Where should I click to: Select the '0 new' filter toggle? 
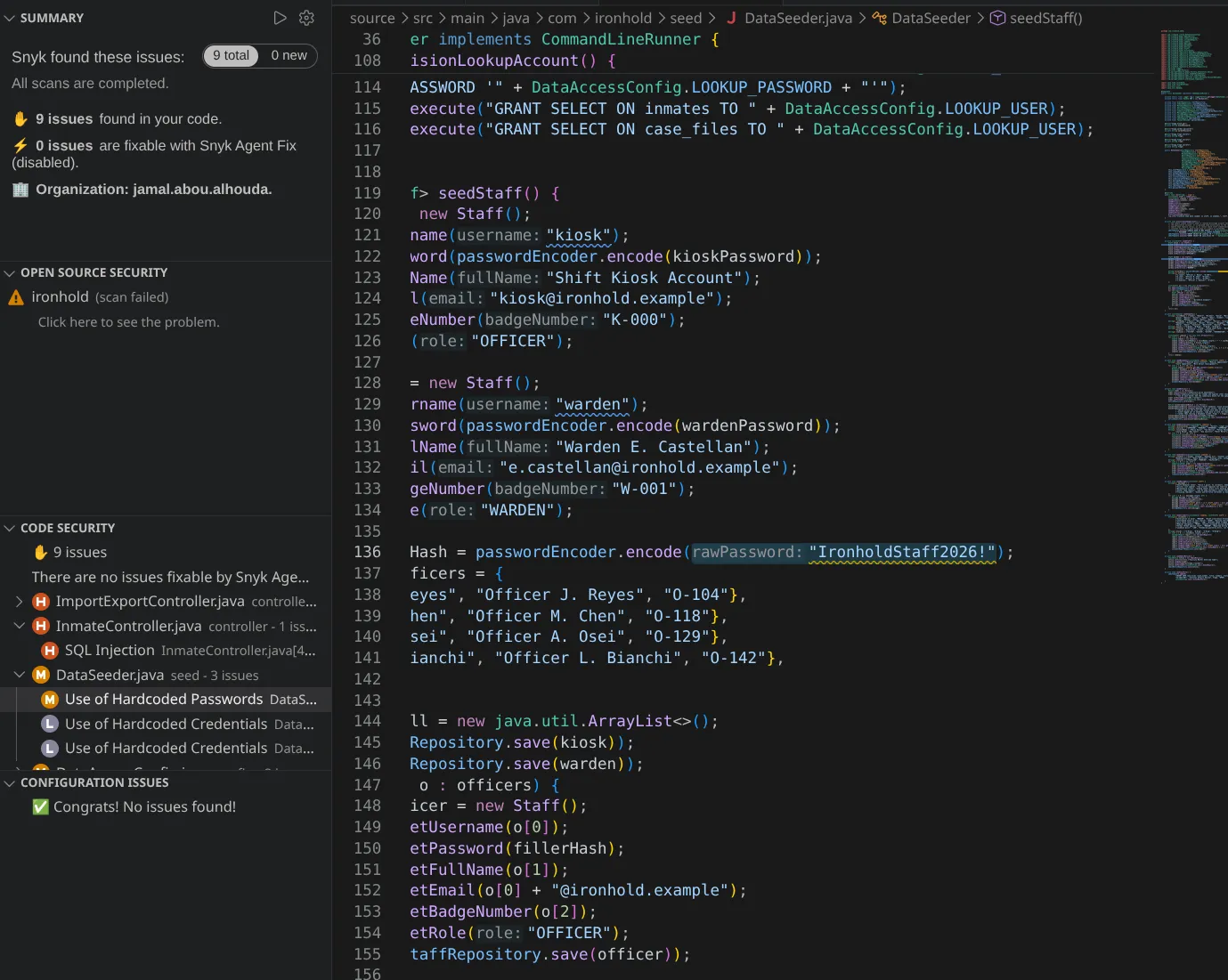(x=289, y=55)
